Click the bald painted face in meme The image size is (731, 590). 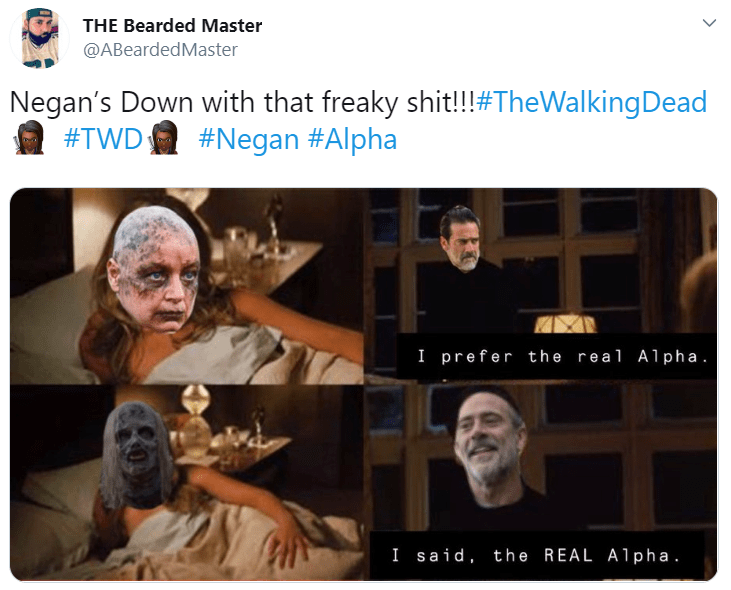(x=154, y=269)
